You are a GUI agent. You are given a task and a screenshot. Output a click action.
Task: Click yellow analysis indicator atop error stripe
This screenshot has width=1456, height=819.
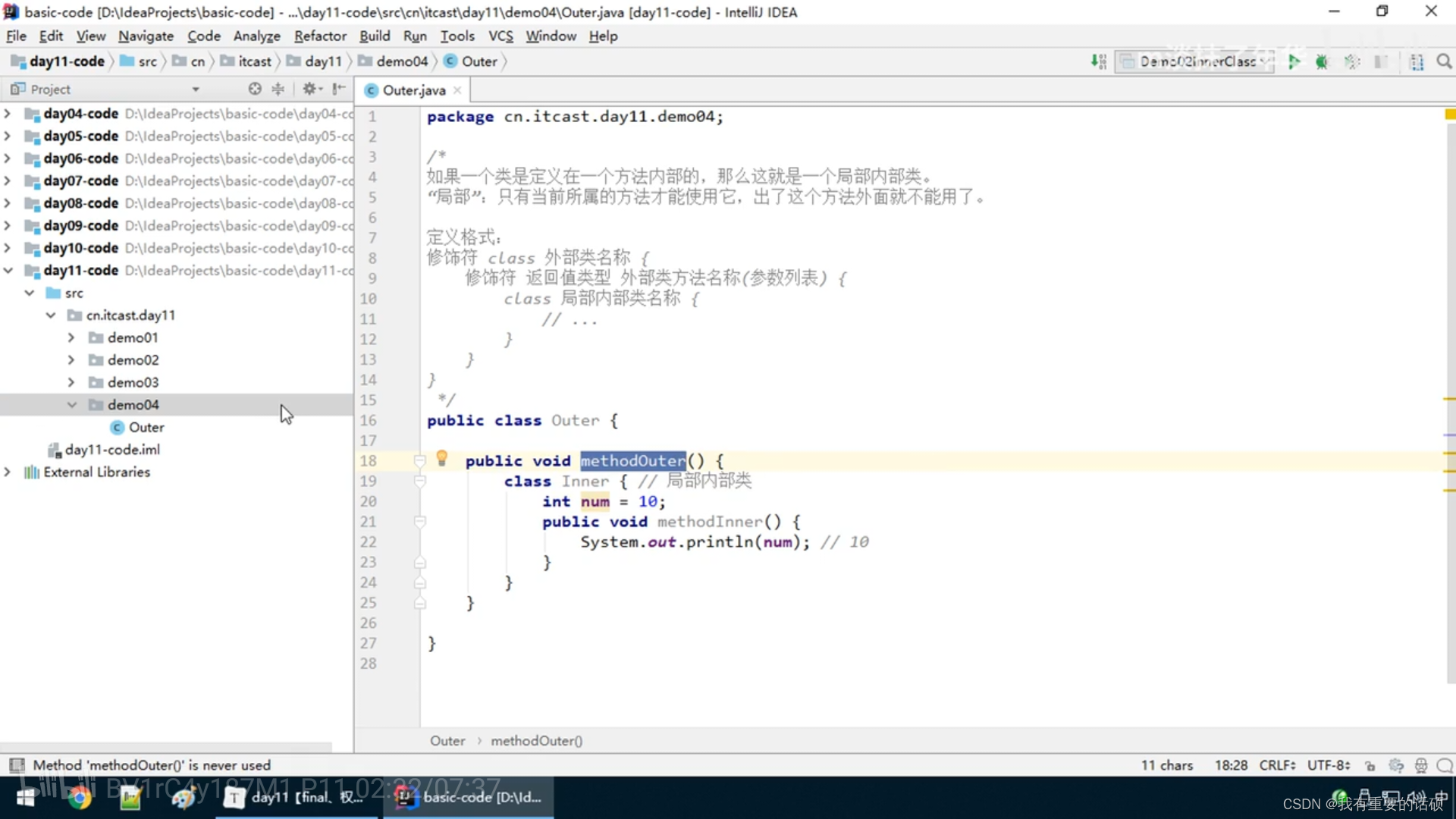[1450, 115]
